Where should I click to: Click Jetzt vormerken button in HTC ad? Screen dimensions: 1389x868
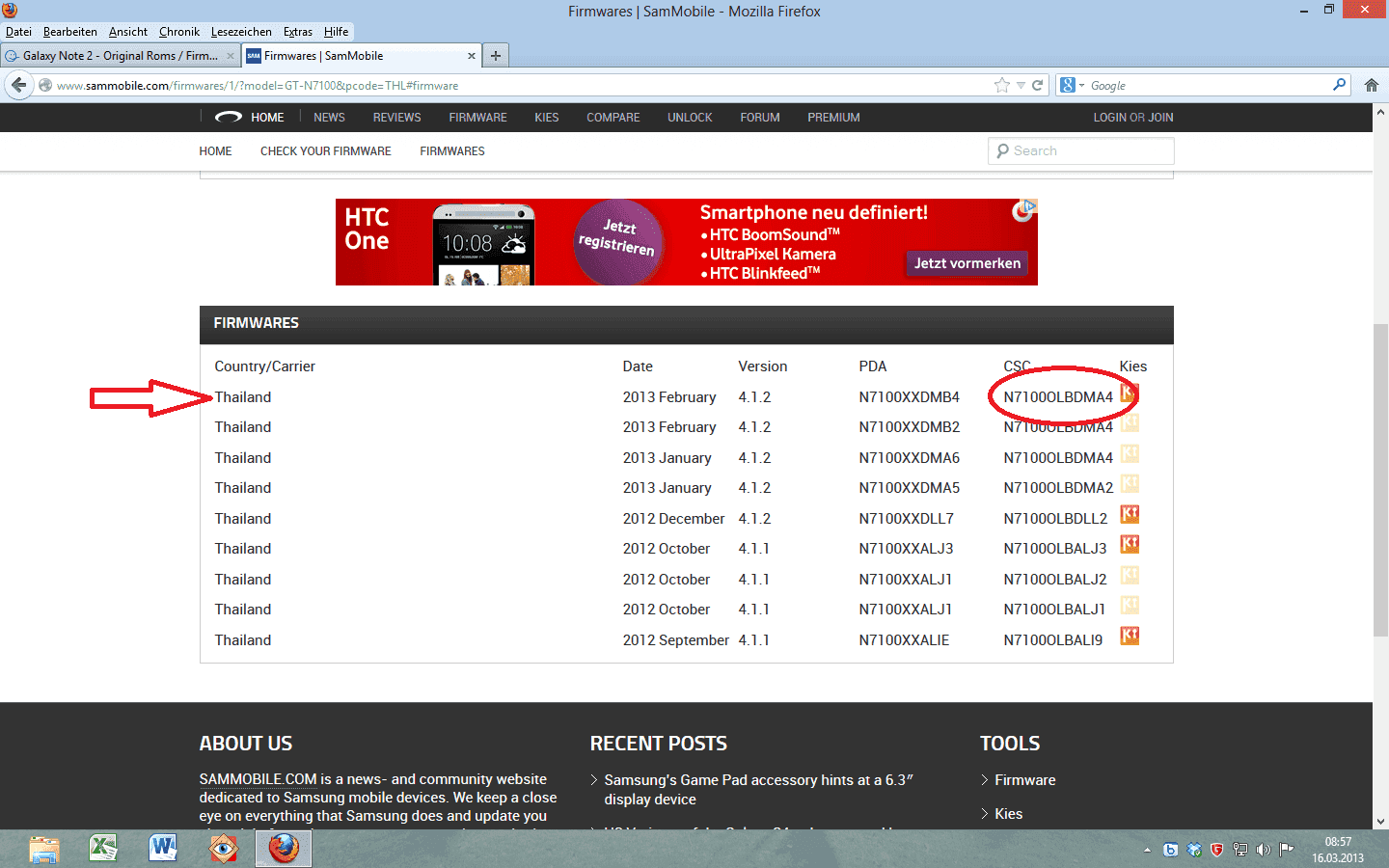click(967, 263)
